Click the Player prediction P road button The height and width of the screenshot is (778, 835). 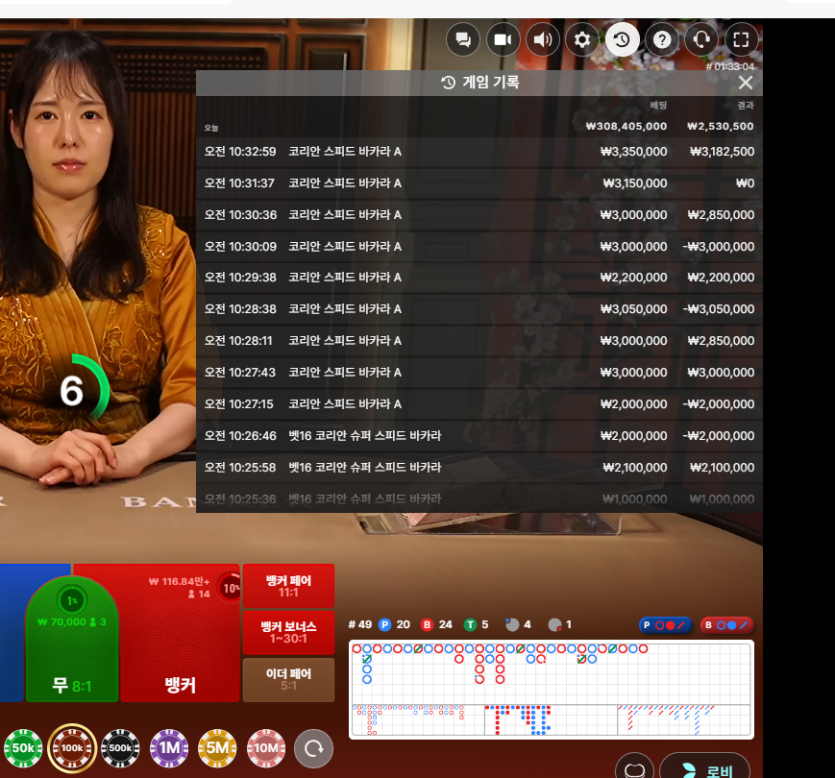666,625
